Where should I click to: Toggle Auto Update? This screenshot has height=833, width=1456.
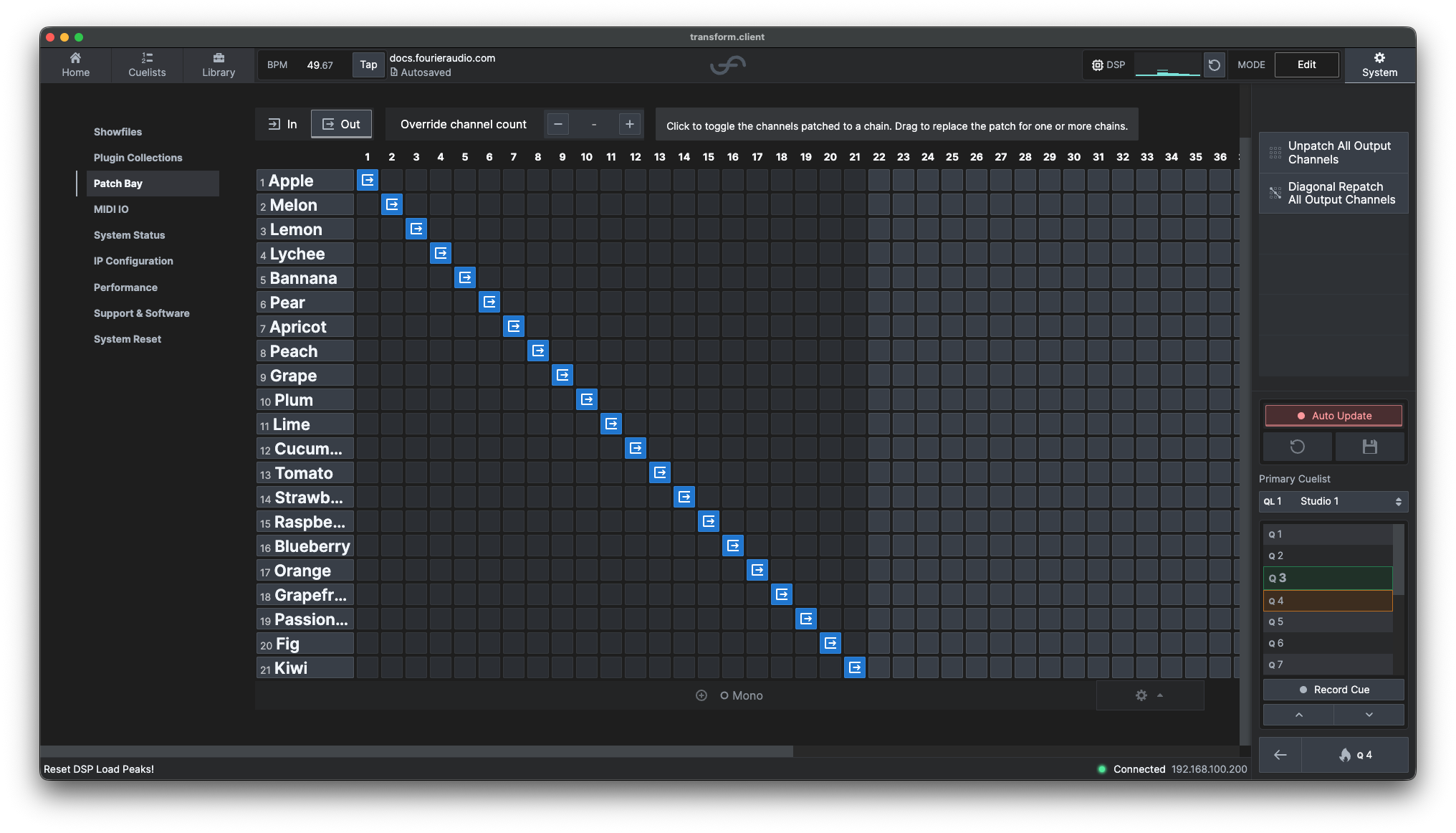1333,416
